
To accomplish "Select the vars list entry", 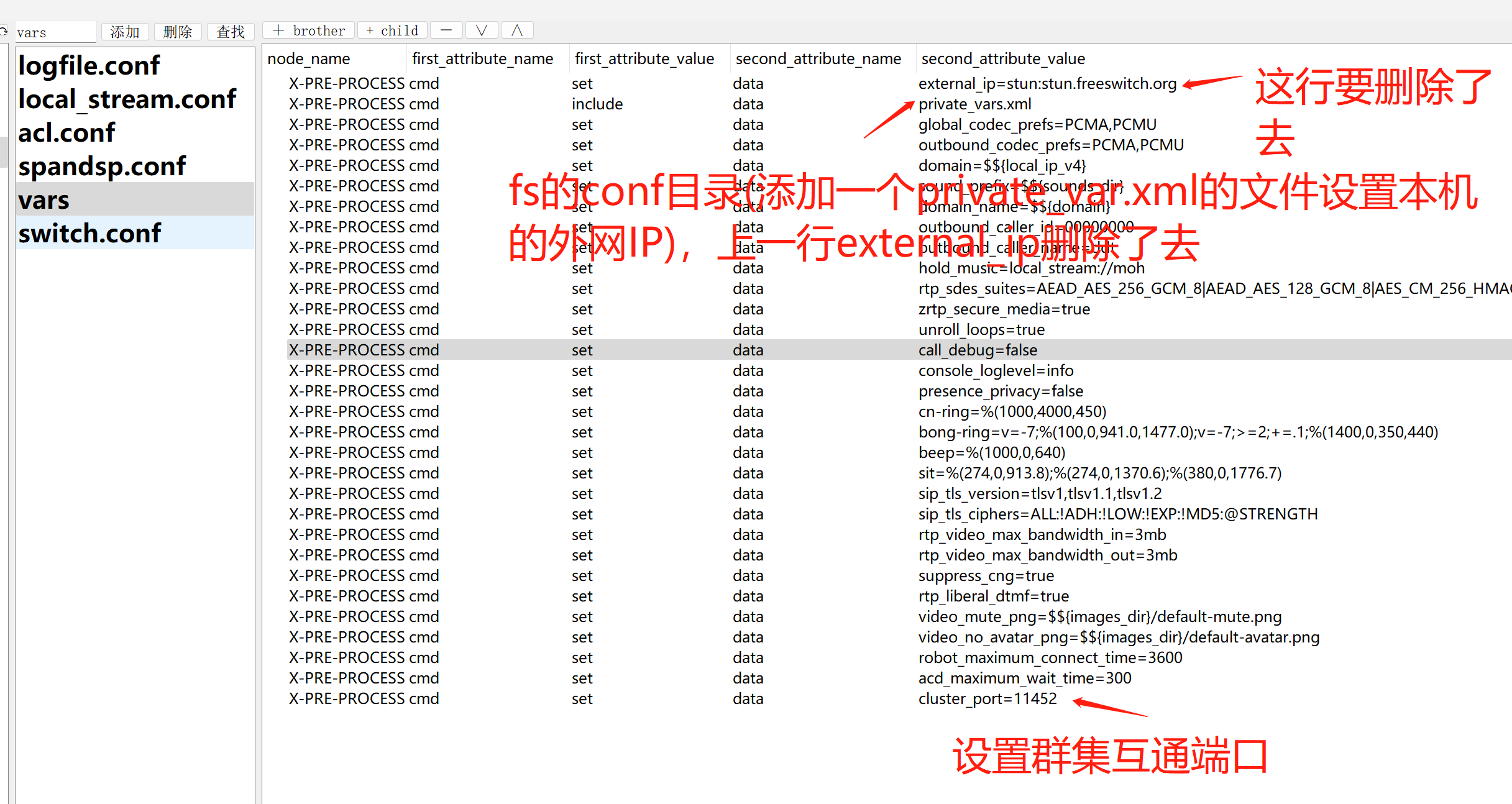I will point(135,199).
